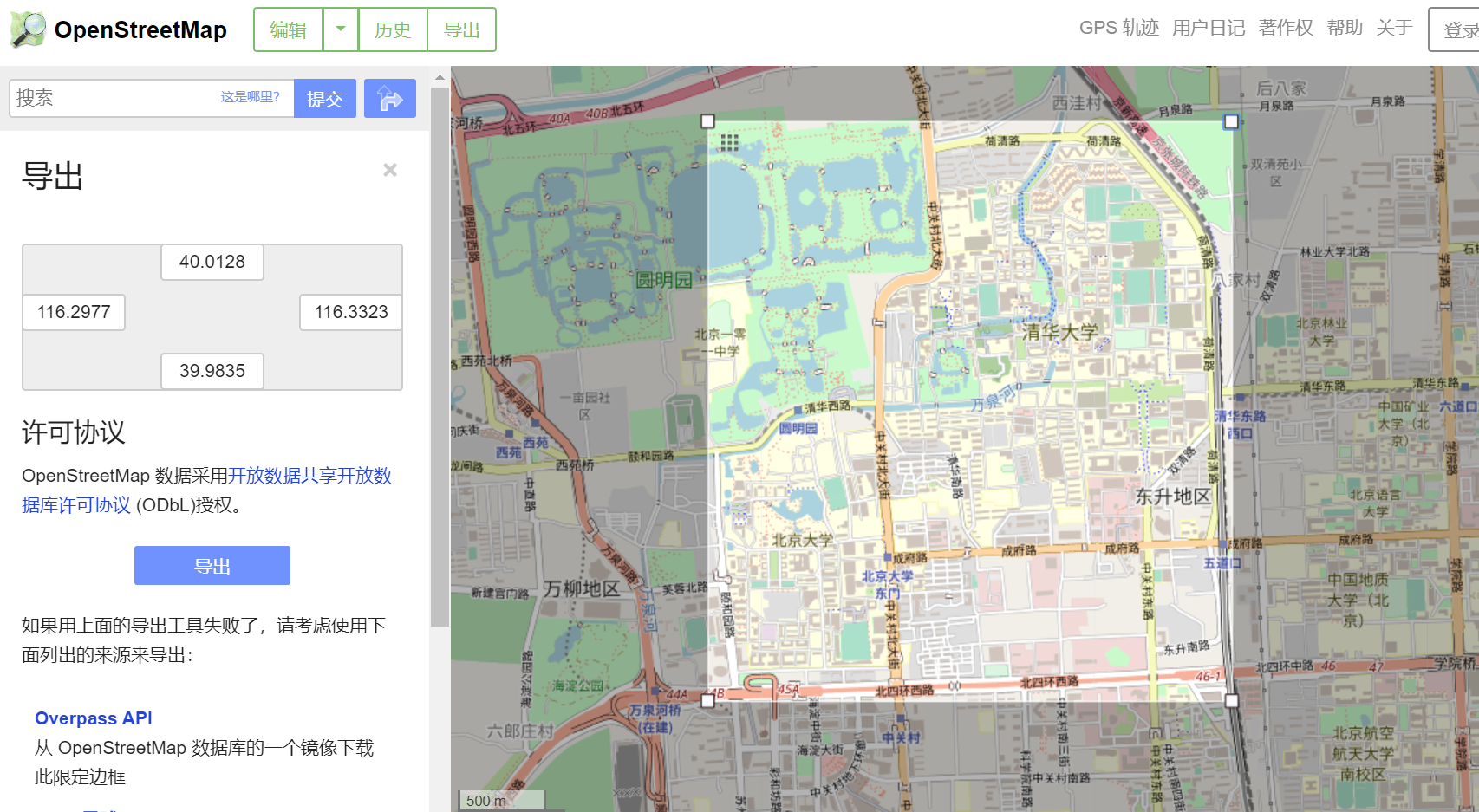Click the 北京大学东门 station label
Image resolution: width=1479 pixels, height=812 pixels.
[887, 585]
